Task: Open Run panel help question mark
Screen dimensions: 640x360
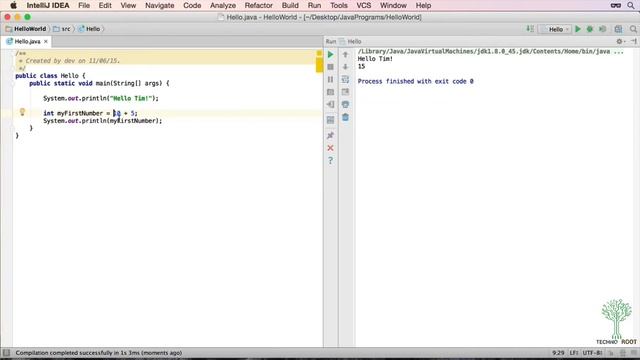Action: pos(331,160)
